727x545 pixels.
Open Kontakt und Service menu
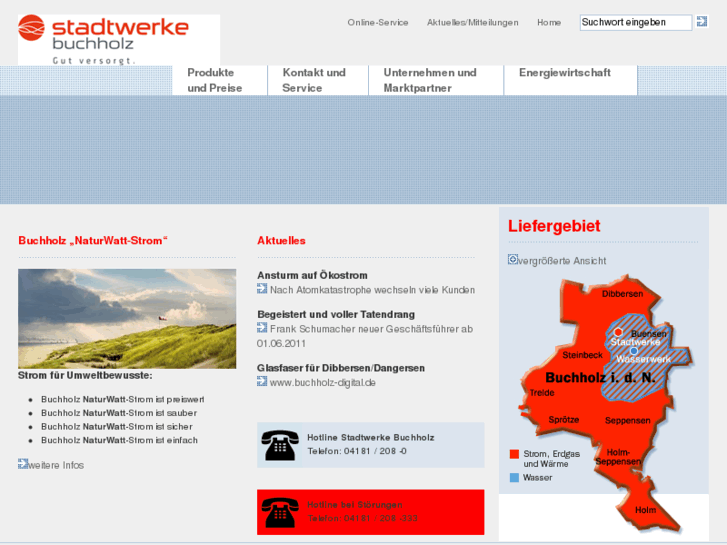click(x=318, y=80)
